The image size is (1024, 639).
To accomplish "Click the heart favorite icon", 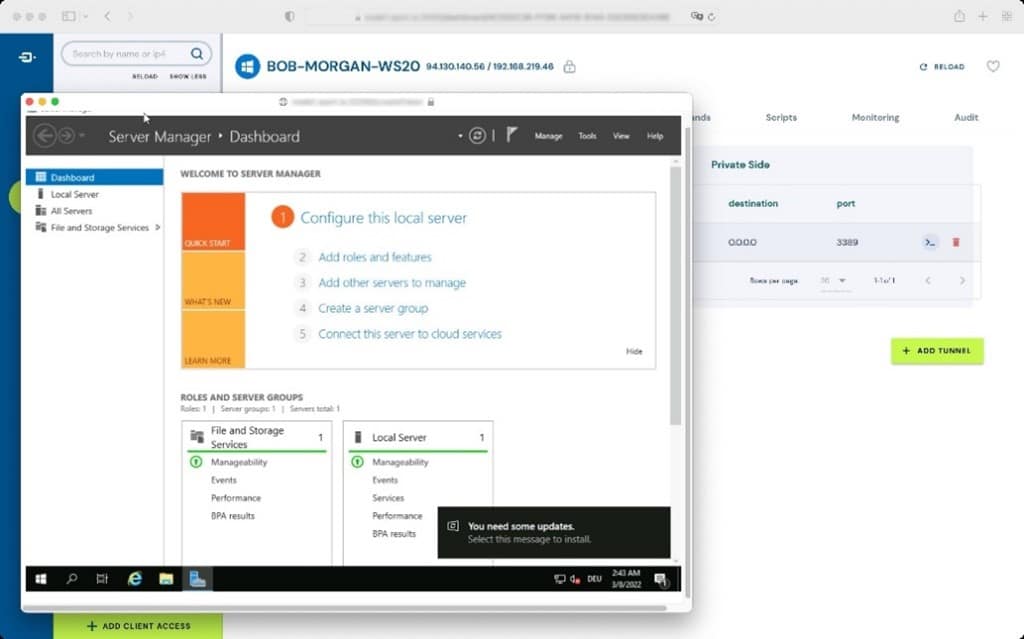I will 993,66.
